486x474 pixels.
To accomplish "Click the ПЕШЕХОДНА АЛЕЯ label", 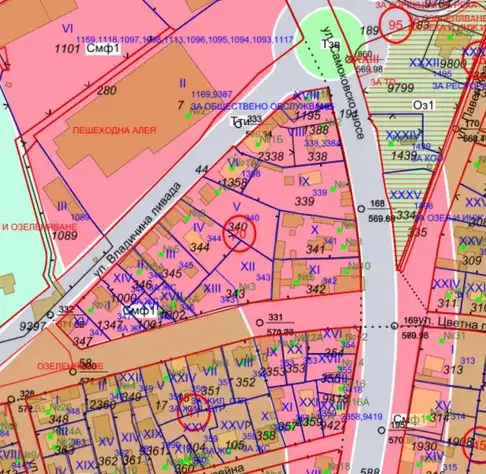I will click(114, 130).
